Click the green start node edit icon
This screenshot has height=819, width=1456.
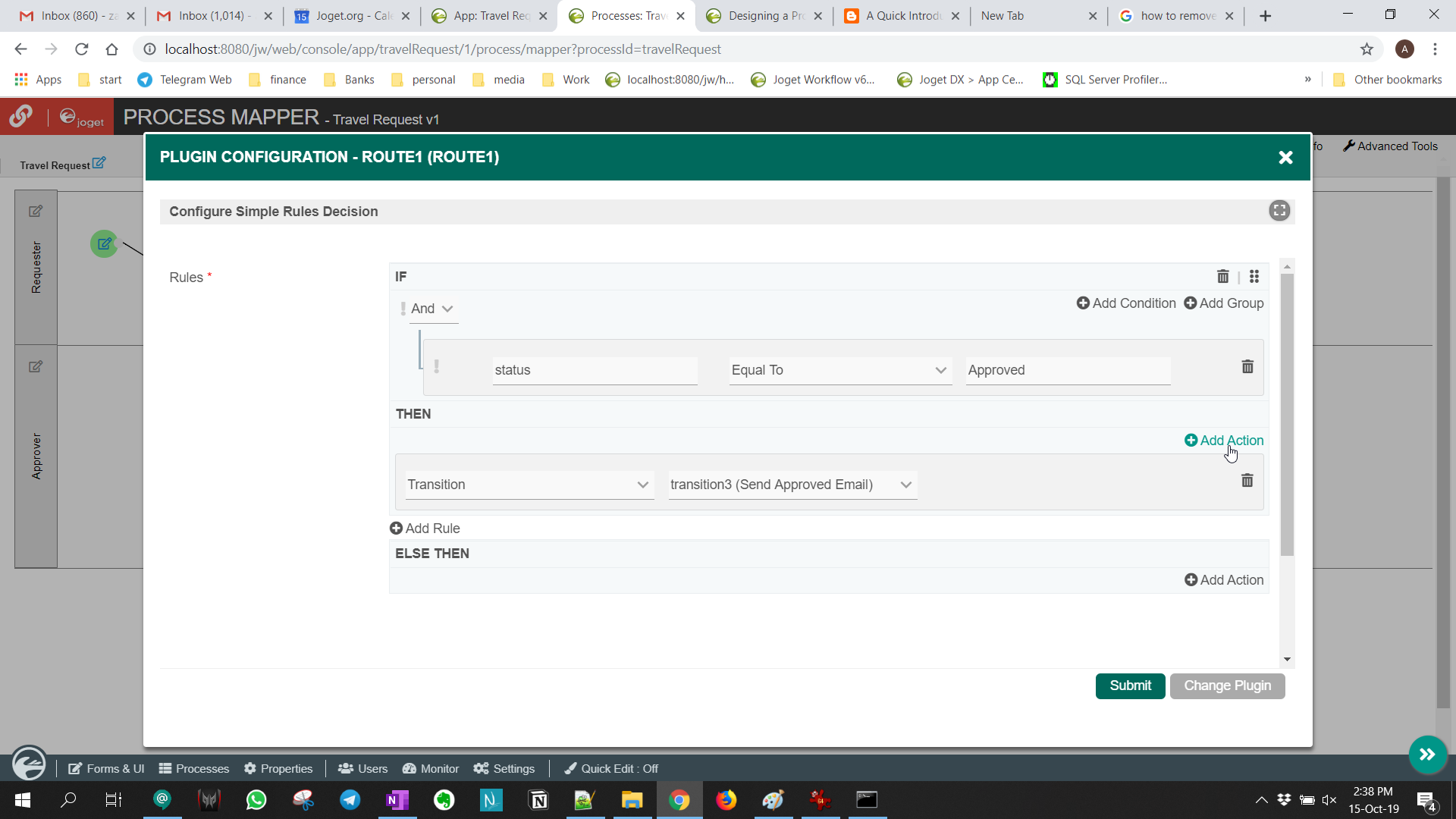105,244
